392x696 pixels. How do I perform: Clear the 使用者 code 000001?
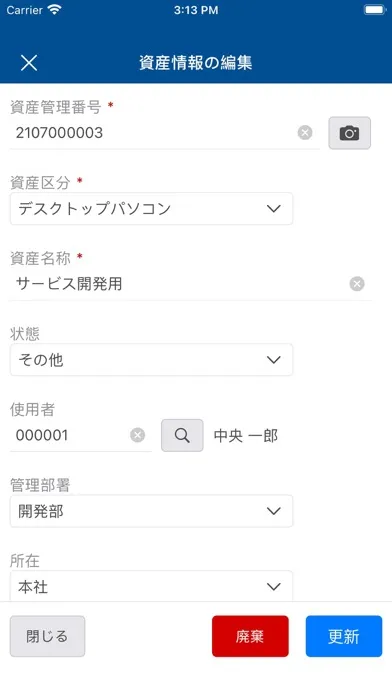click(x=138, y=435)
